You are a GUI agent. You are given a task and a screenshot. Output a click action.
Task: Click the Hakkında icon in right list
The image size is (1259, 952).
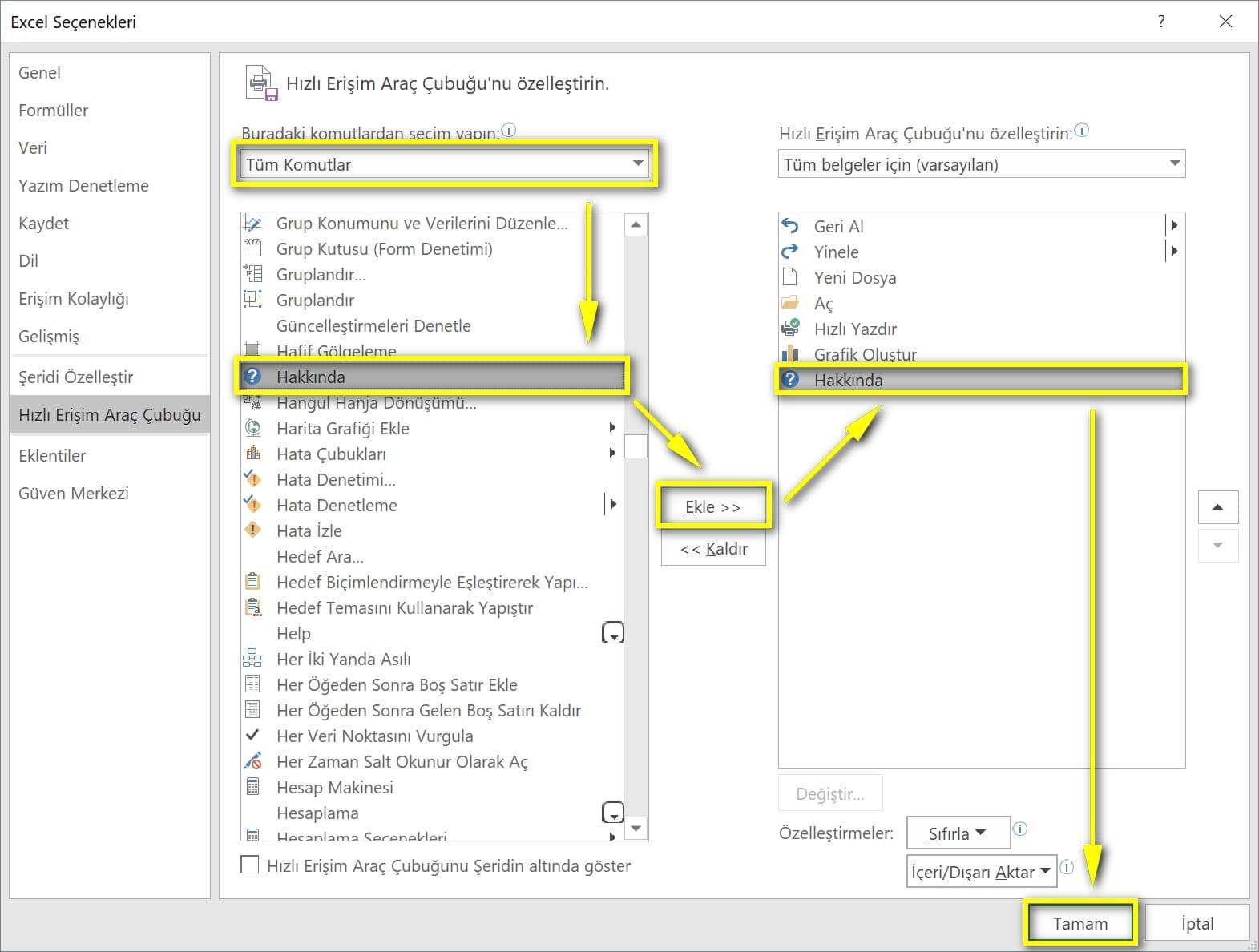point(790,380)
